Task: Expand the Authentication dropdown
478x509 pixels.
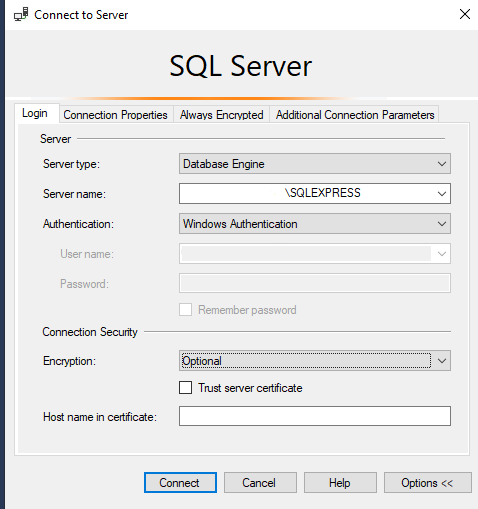Action: pos(315,224)
